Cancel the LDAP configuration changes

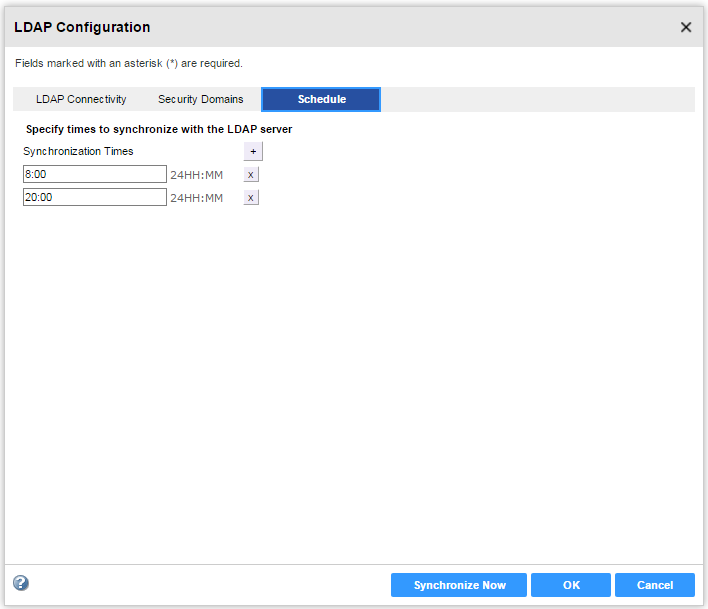pyautogui.click(x=655, y=585)
